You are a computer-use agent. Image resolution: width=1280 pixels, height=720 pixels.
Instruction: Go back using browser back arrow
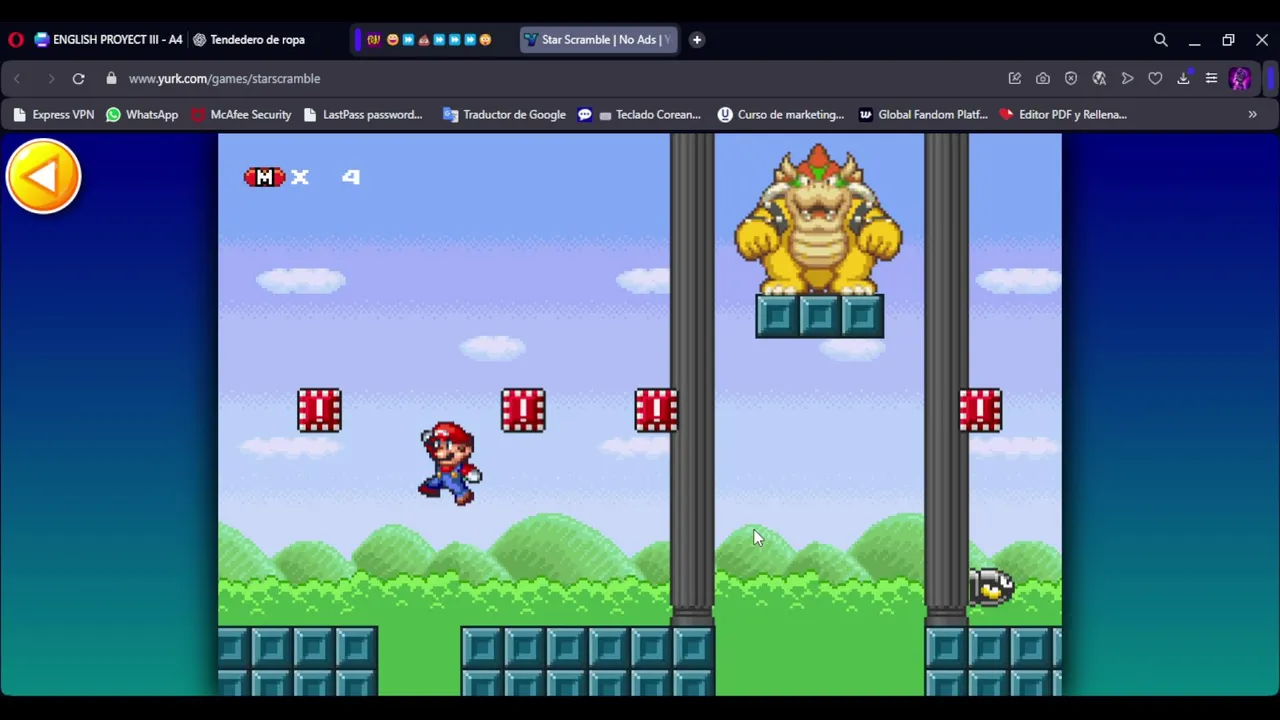pos(17,78)
